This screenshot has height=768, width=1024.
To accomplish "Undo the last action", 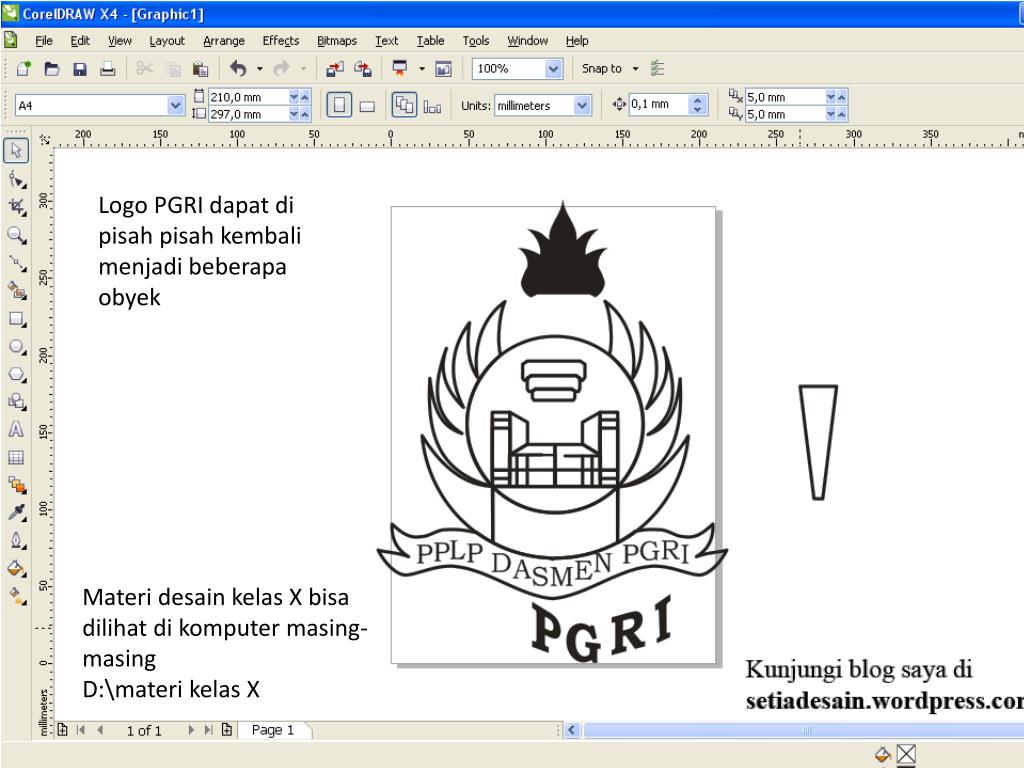I will tap(238, 69).
